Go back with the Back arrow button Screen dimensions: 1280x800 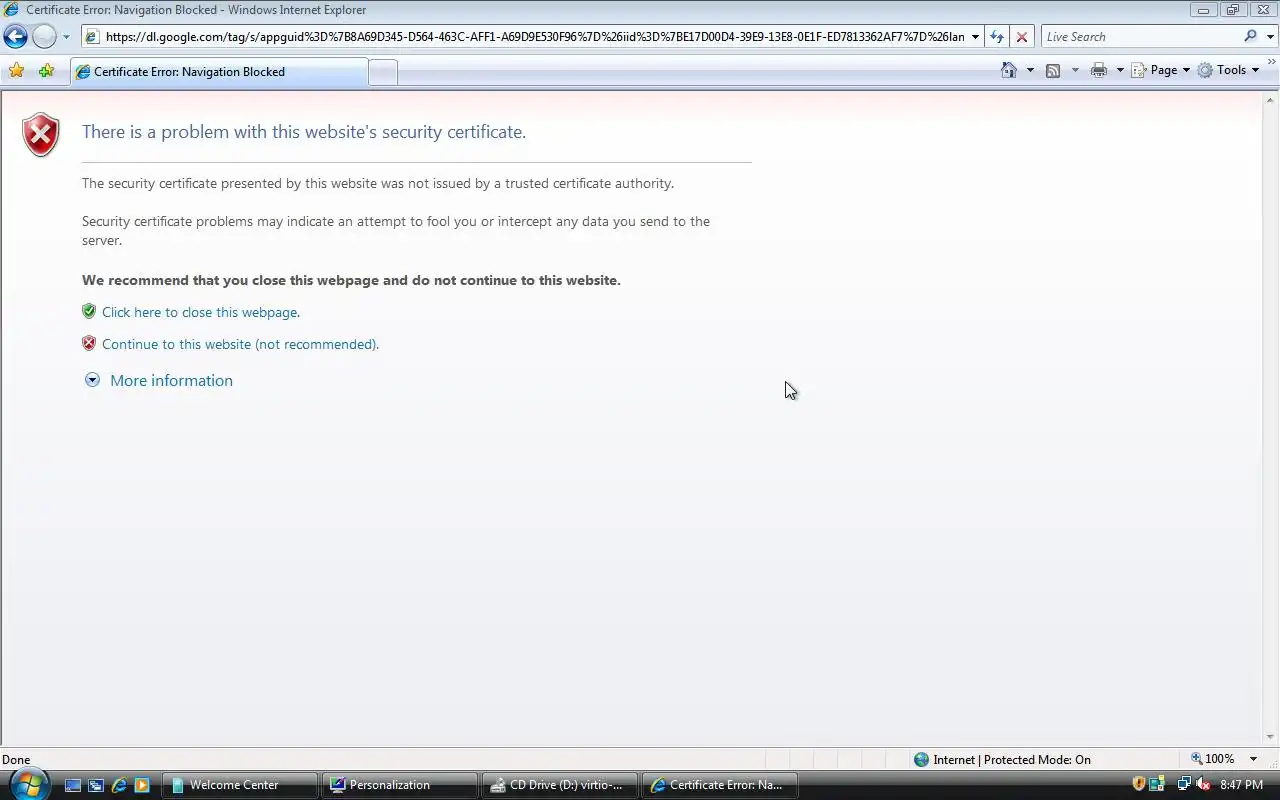[x=15, y=37]
